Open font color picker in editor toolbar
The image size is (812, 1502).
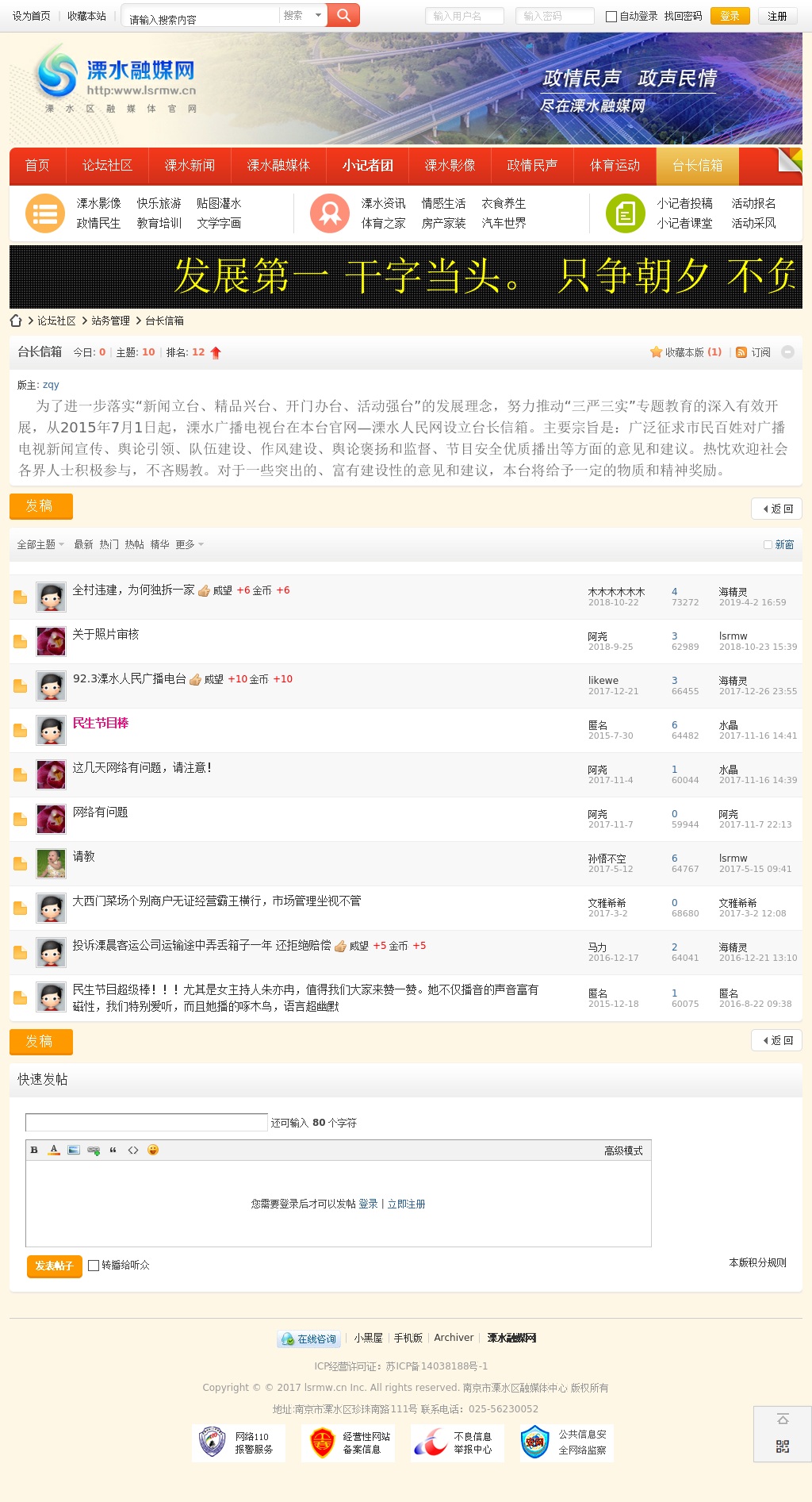[x=54, y=1150]
